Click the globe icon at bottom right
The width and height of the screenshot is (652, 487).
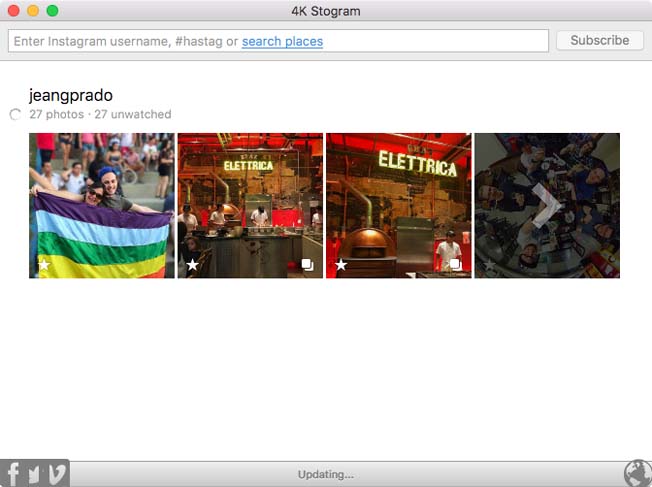(x=636, y=473)
